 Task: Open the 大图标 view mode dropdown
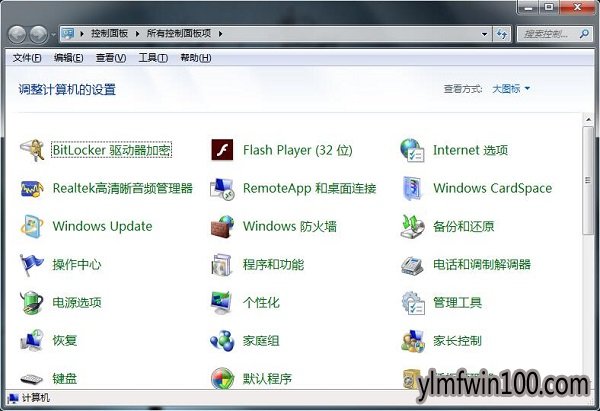click(511, 89)
